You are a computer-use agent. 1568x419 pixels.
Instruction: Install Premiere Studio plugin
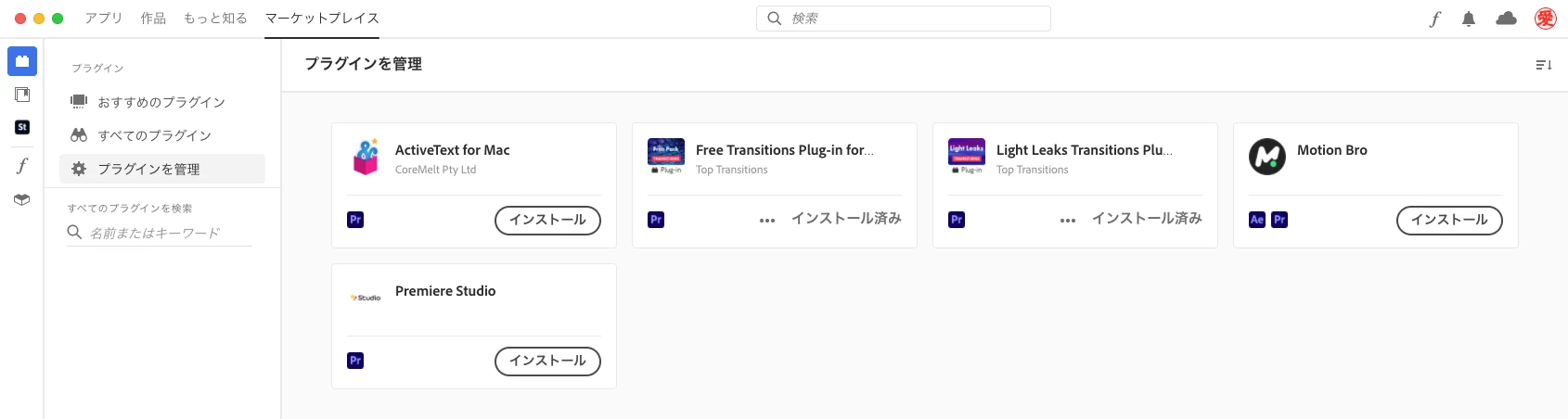[x=547, y=361]
